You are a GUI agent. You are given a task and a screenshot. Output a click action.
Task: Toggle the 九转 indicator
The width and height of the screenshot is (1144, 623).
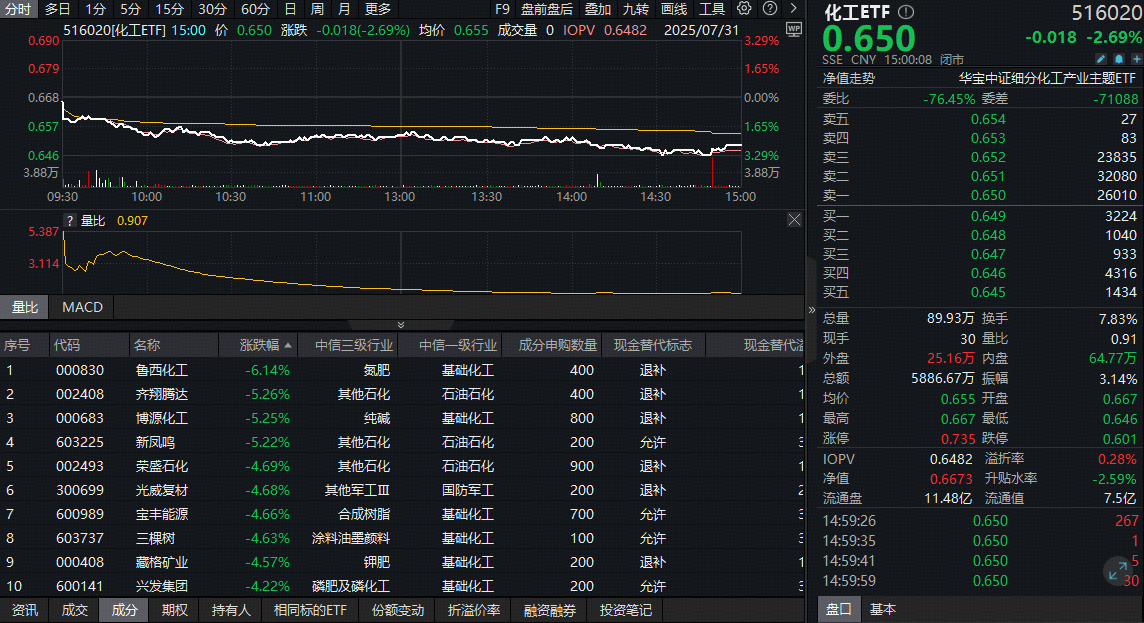tap(635, 9)
